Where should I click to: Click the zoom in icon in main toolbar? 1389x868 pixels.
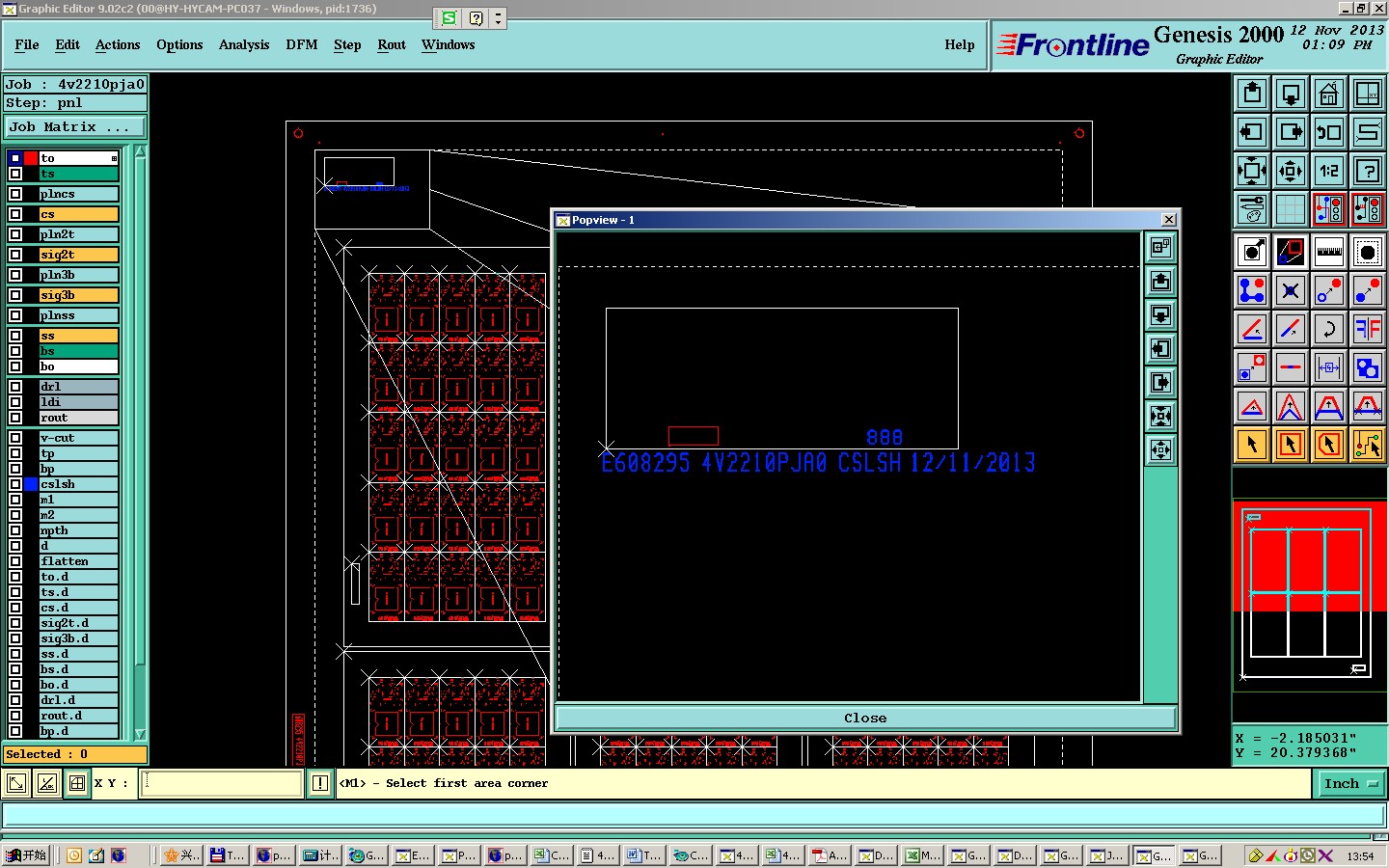1252,171
